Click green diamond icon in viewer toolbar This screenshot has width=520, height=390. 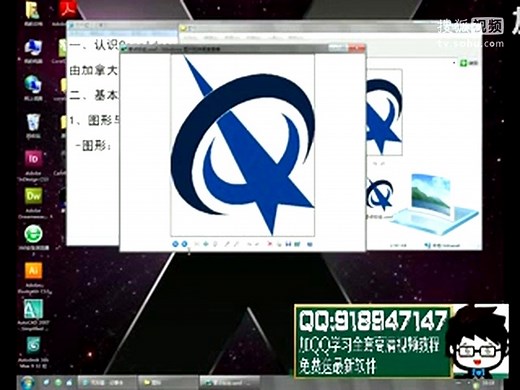[x=206, y=244]
